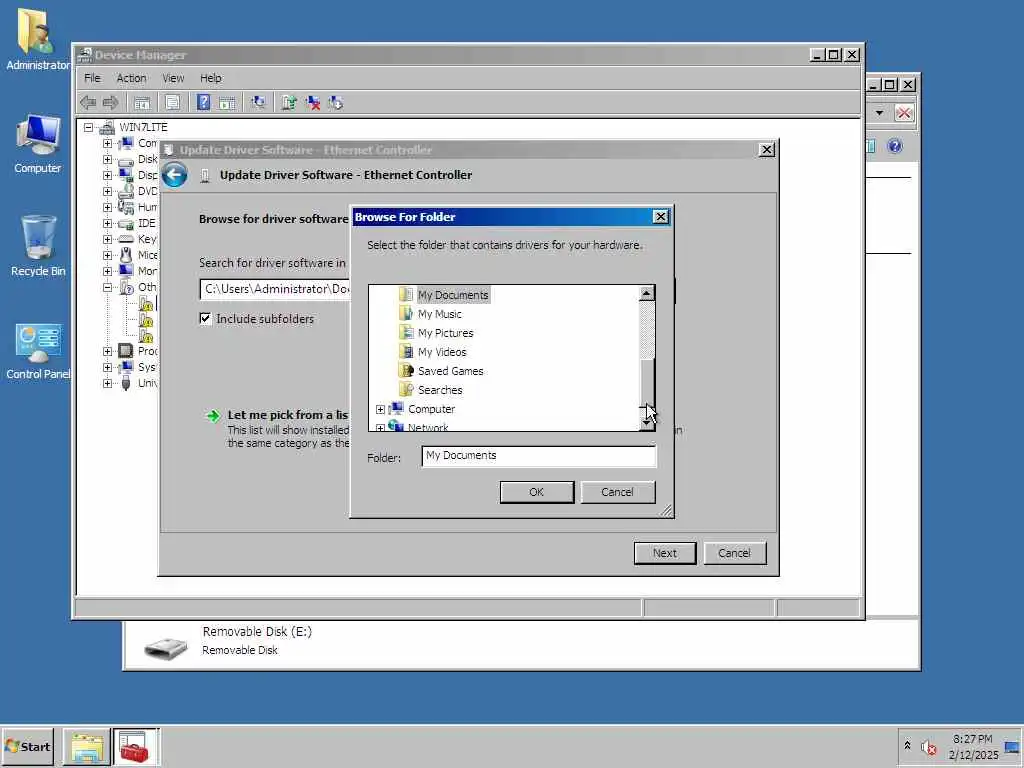This screenshot has height=768, width=1024.
Task: Click the Recycle Bin desktop icon
Action: point(38,246)
